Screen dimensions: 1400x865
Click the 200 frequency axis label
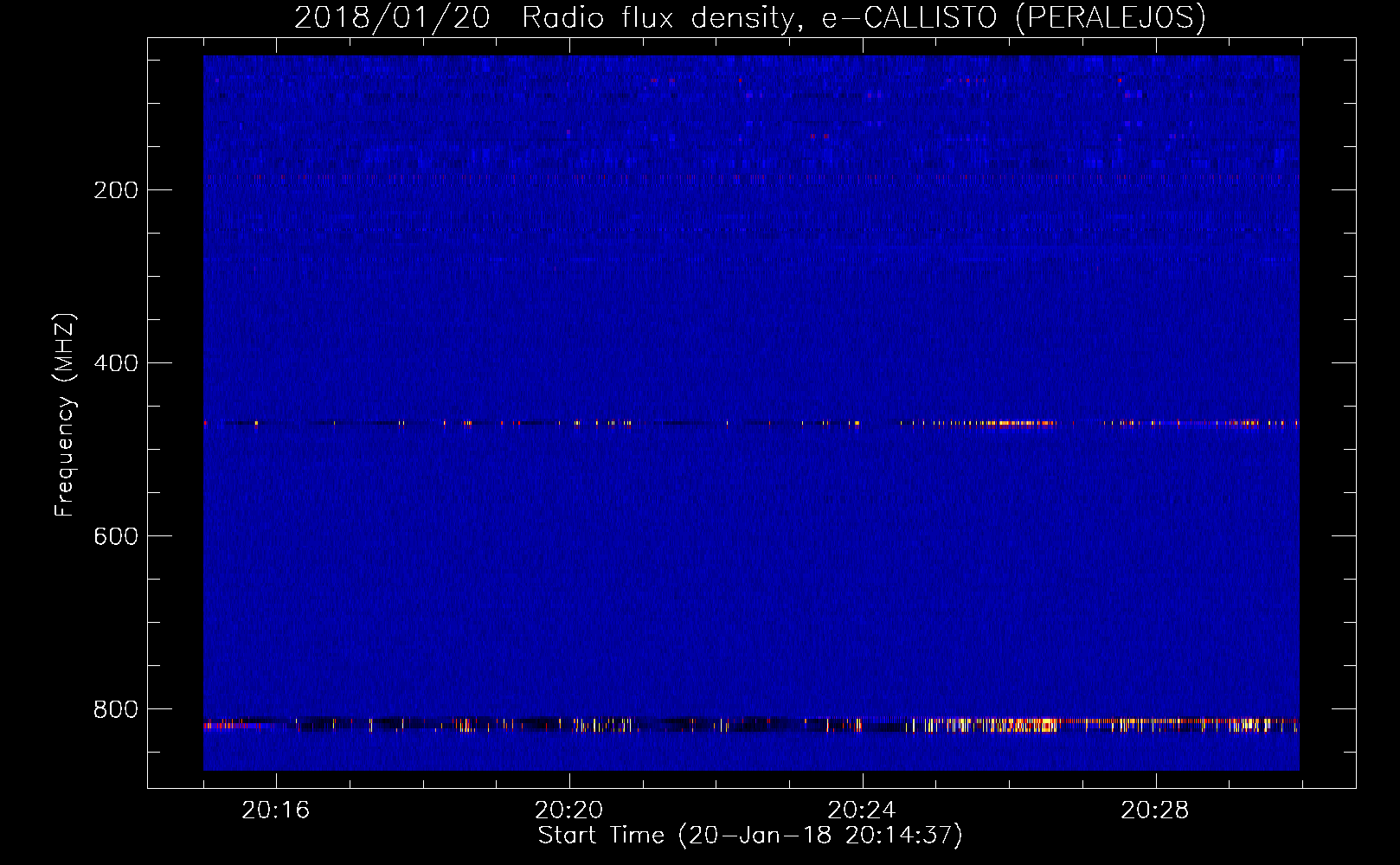pyautogui.click(x=116, y=190)
